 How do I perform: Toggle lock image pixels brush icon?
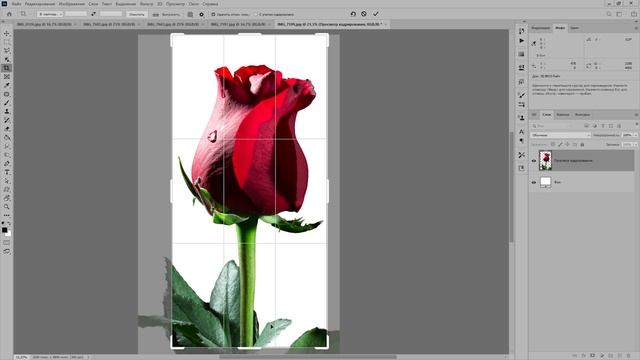coord(560,144)
